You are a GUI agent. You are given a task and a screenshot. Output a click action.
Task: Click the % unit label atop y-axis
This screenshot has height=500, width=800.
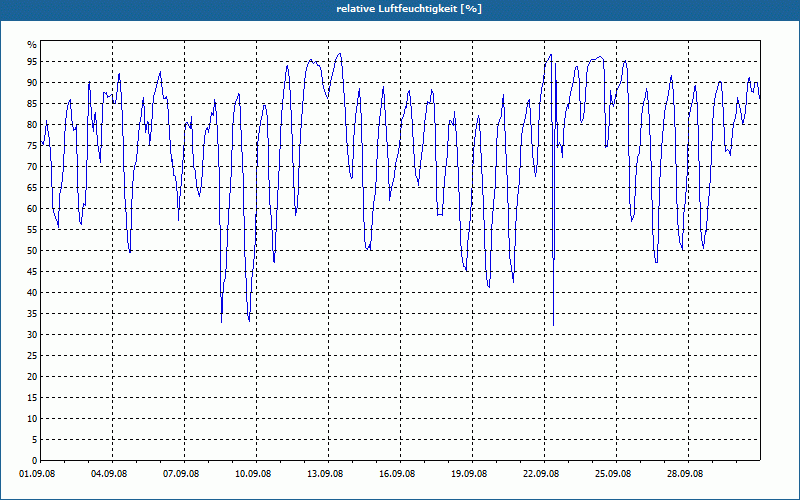coord(32,45)
